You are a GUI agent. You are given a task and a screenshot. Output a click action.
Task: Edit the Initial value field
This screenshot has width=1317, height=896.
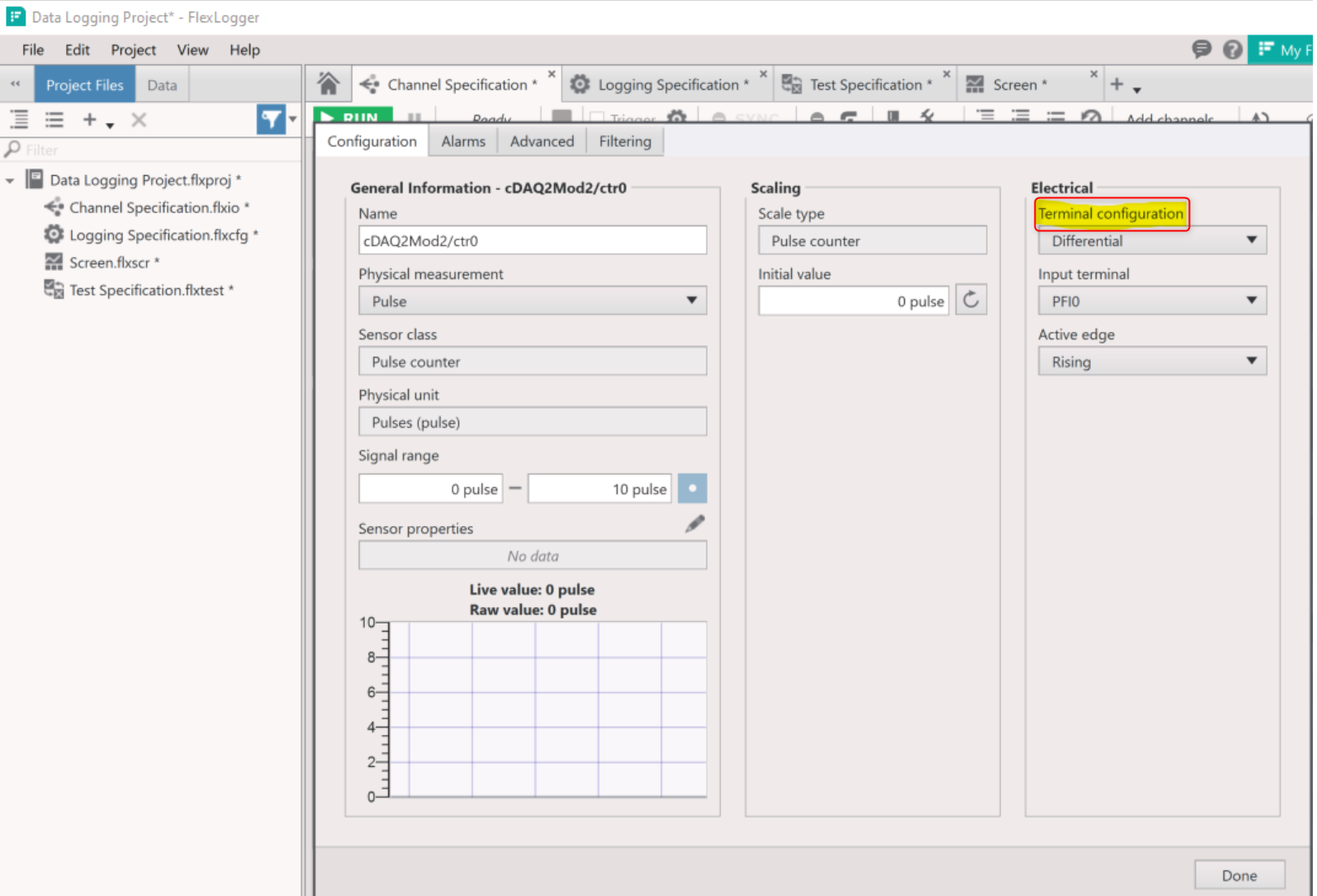854,301
